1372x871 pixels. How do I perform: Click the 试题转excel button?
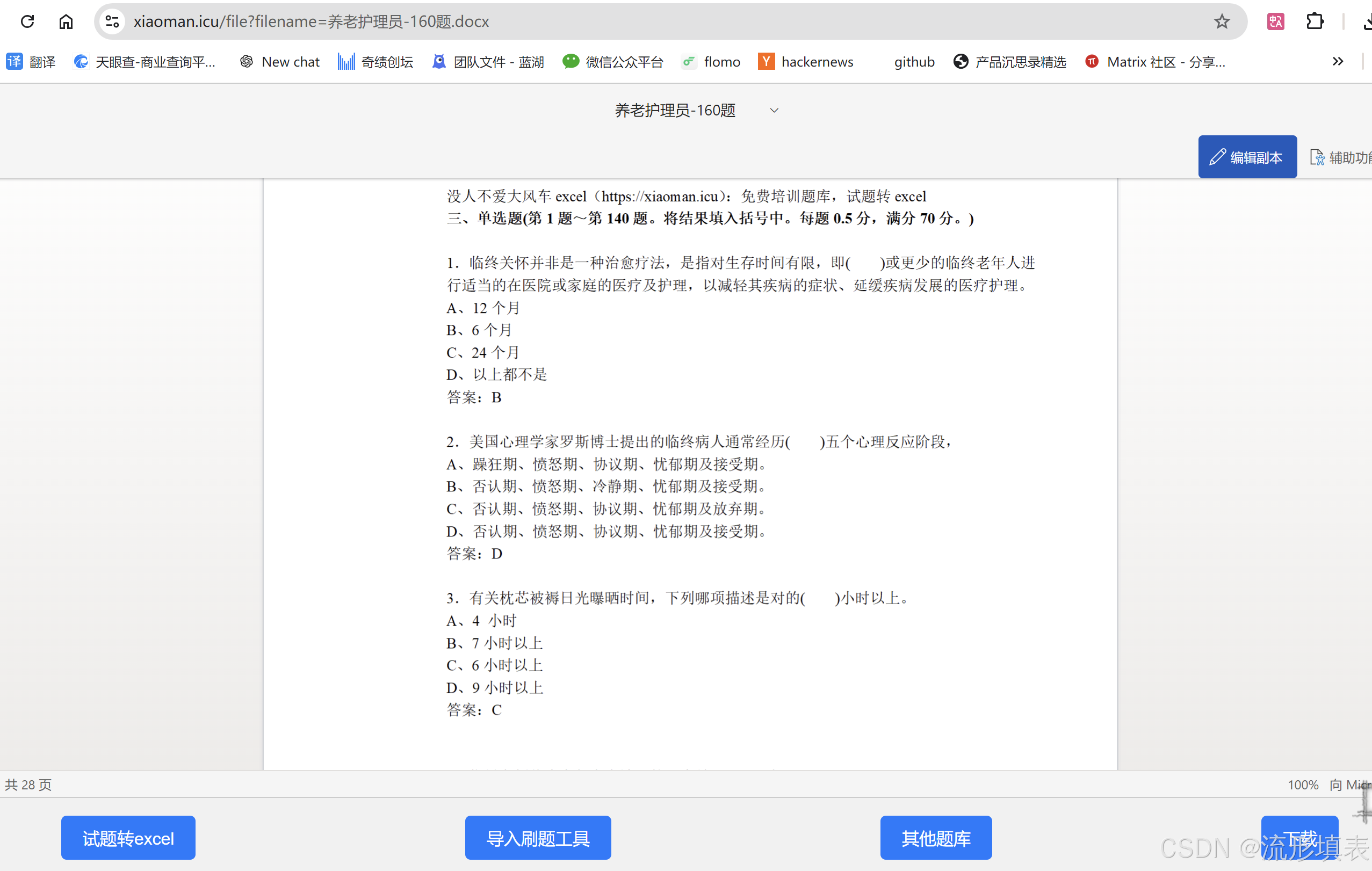[128, 838]
